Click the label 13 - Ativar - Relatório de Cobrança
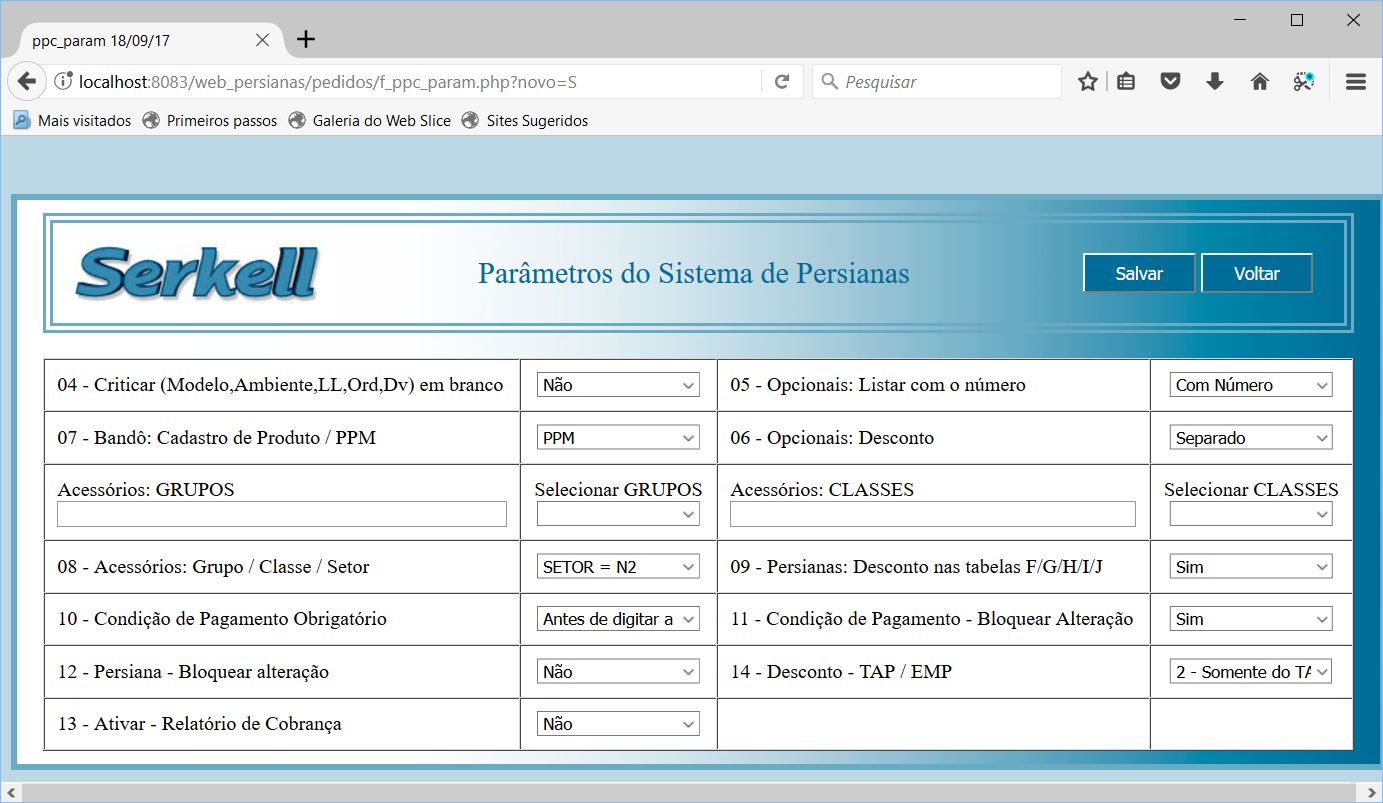The image size is (1383, 803). click(199, 724)
